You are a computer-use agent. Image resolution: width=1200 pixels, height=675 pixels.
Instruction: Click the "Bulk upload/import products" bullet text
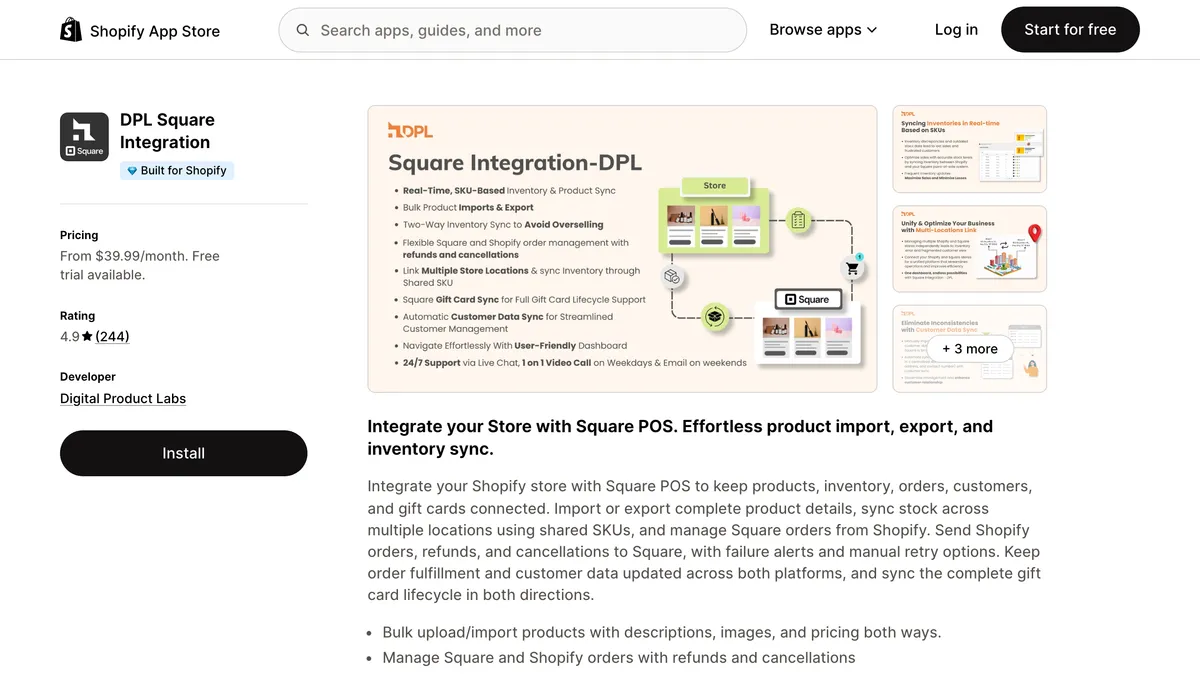coord(662,632)
